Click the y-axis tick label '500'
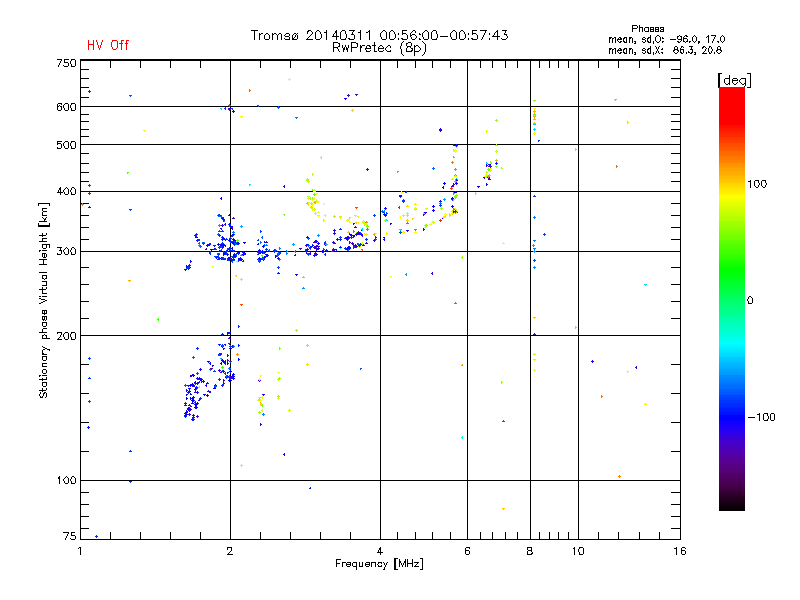This screenshot has height=600, width=800. pyautogui.click(x=66, y=145)
